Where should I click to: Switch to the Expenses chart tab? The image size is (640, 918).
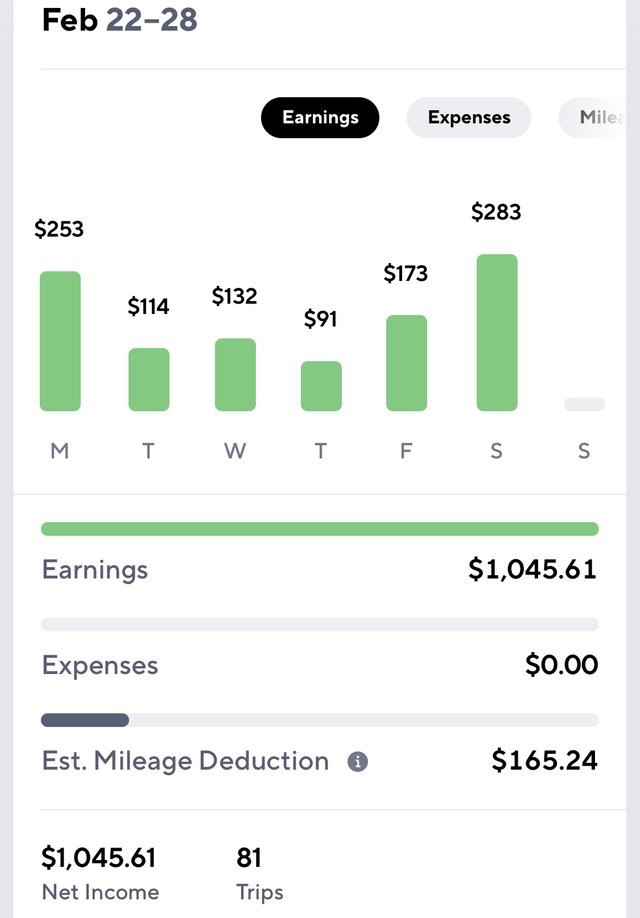469,118
